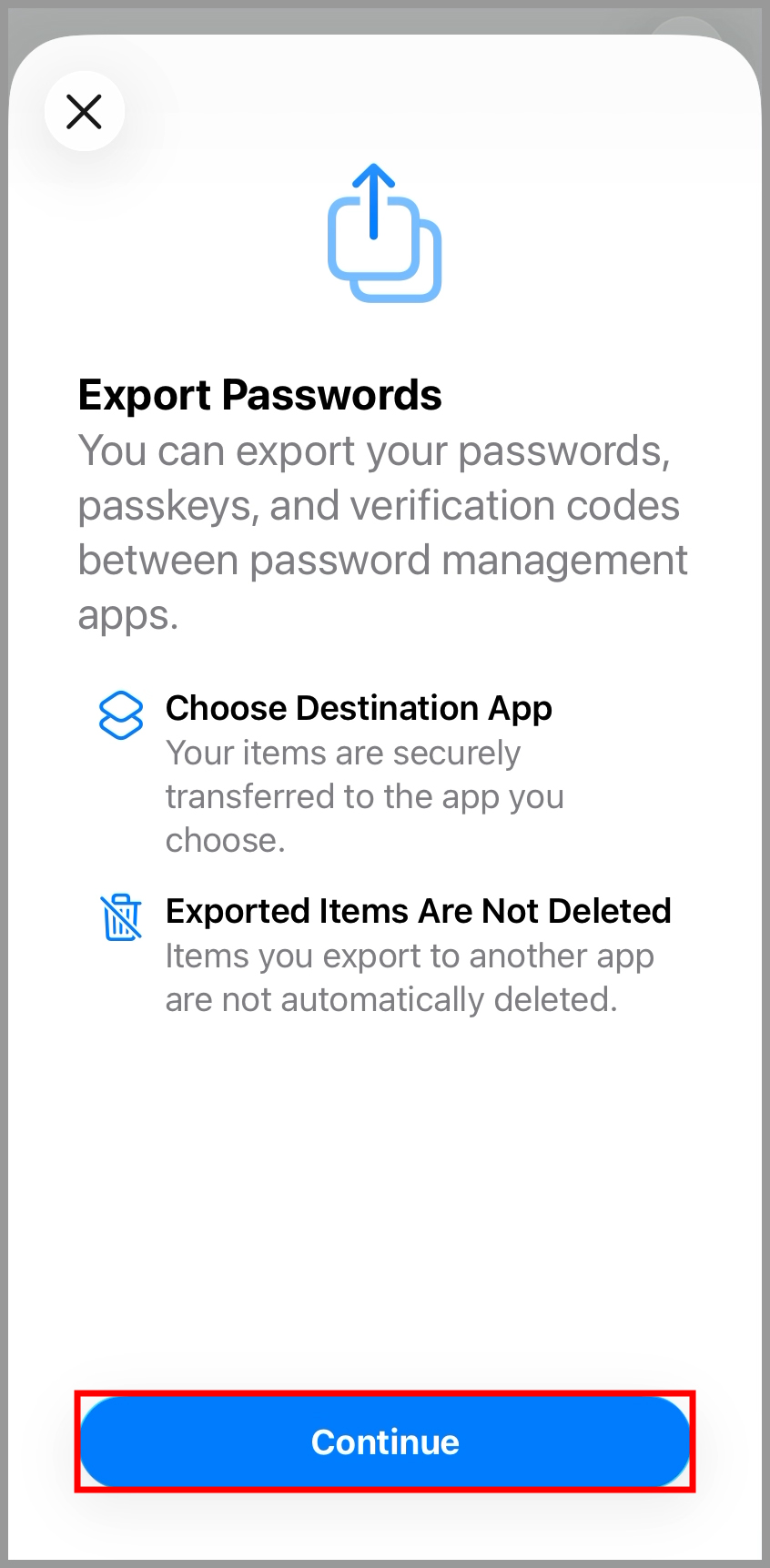Click the word "passkeys" in description
Screen dimensions: 770x1568
162,507
